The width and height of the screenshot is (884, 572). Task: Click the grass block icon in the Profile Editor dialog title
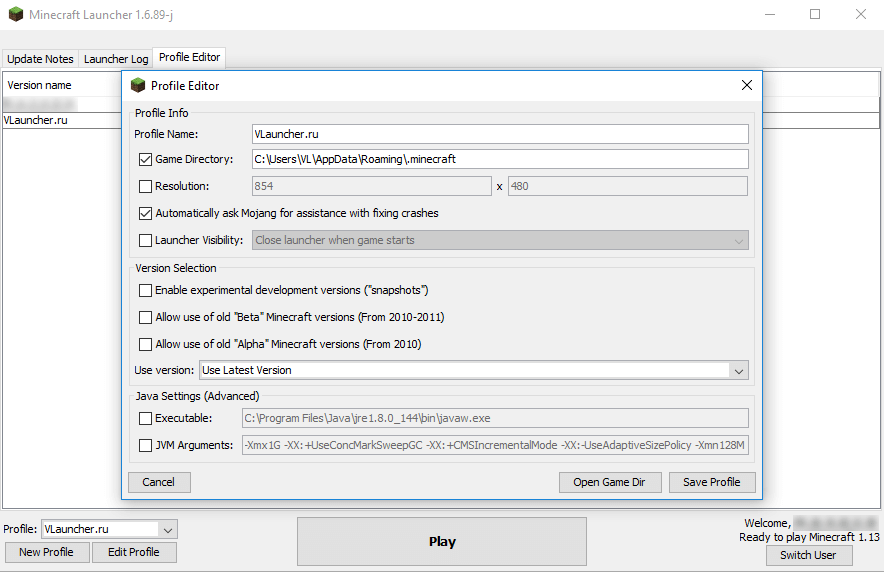138,85
